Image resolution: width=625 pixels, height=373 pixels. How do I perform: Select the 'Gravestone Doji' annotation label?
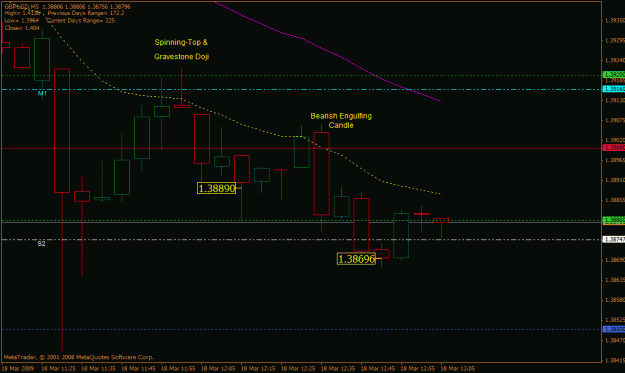coord(181,57)
